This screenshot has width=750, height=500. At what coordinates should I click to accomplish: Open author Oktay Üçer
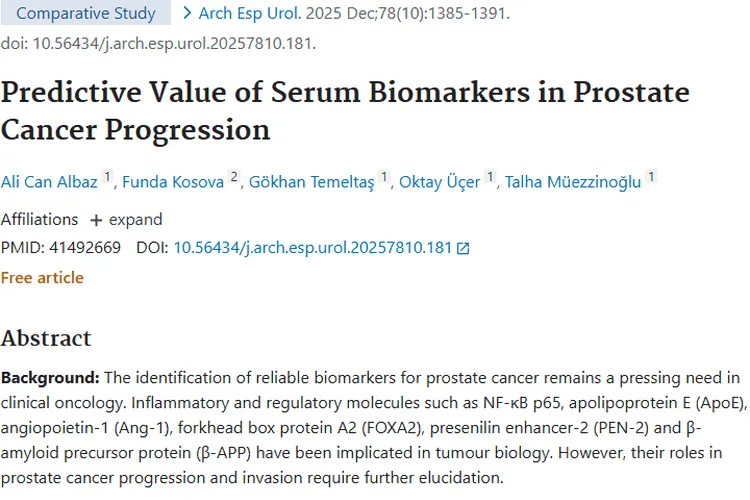click(439, 182)
